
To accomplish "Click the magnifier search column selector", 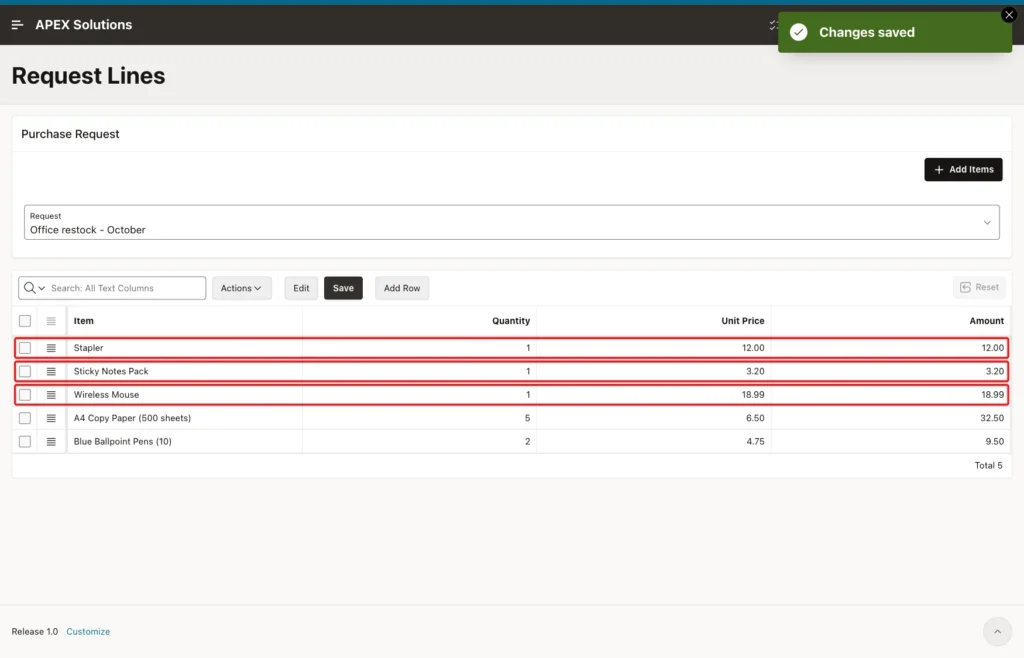I will (34, 288).
